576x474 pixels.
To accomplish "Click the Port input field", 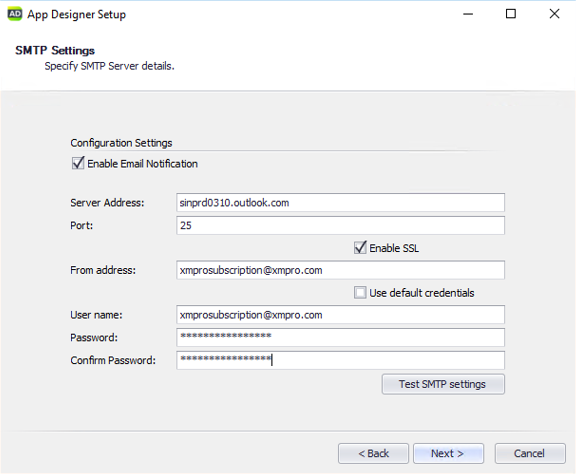I will tap(340, 225).
